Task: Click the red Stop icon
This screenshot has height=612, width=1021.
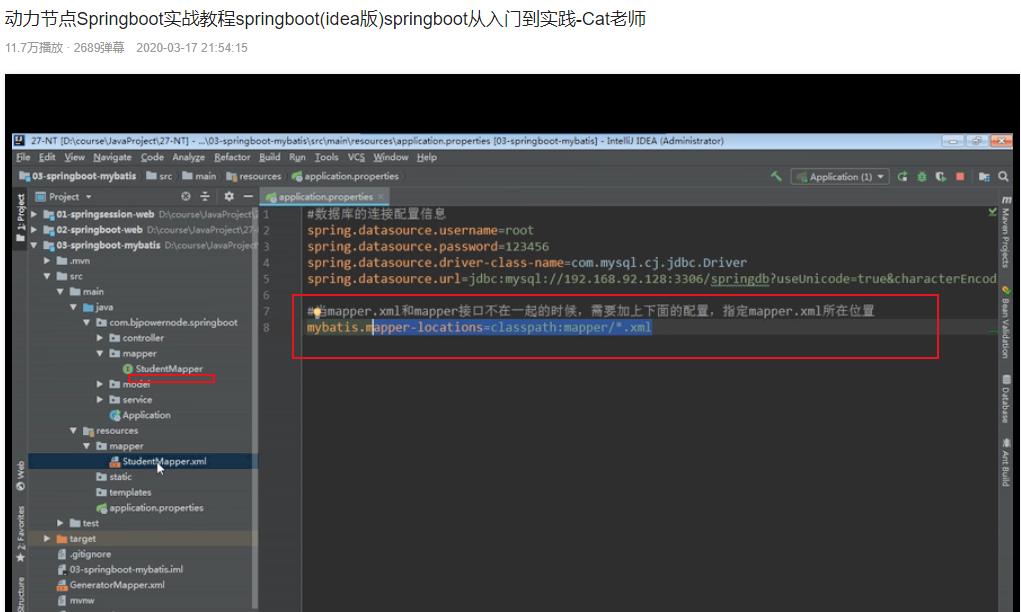Action: pyautogui.click(x=960, y=176)
